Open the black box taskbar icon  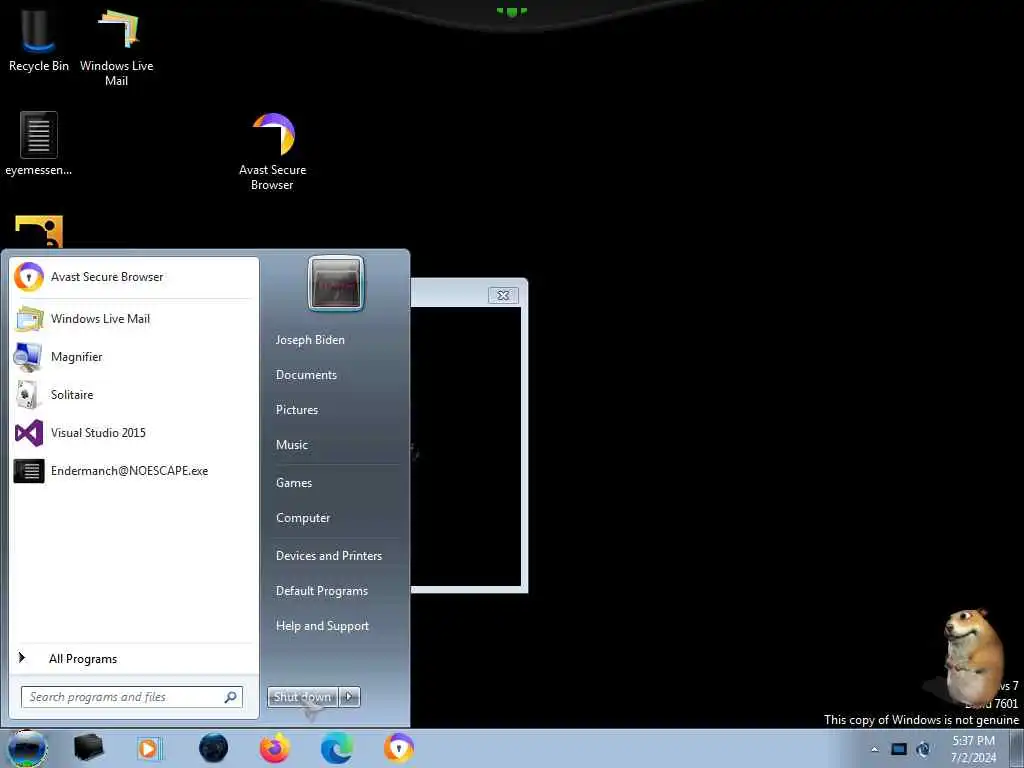click(88, 748)
